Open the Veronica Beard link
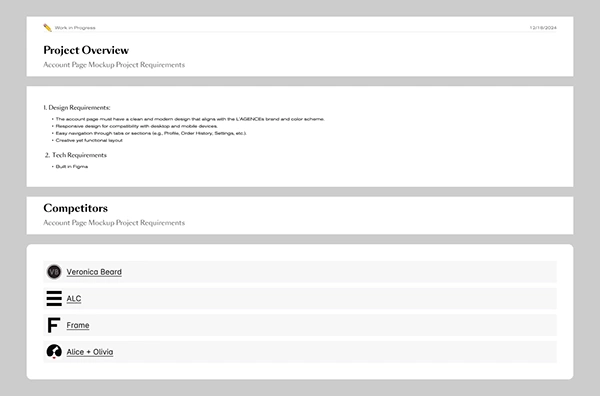600x396 pixels. 94,272
